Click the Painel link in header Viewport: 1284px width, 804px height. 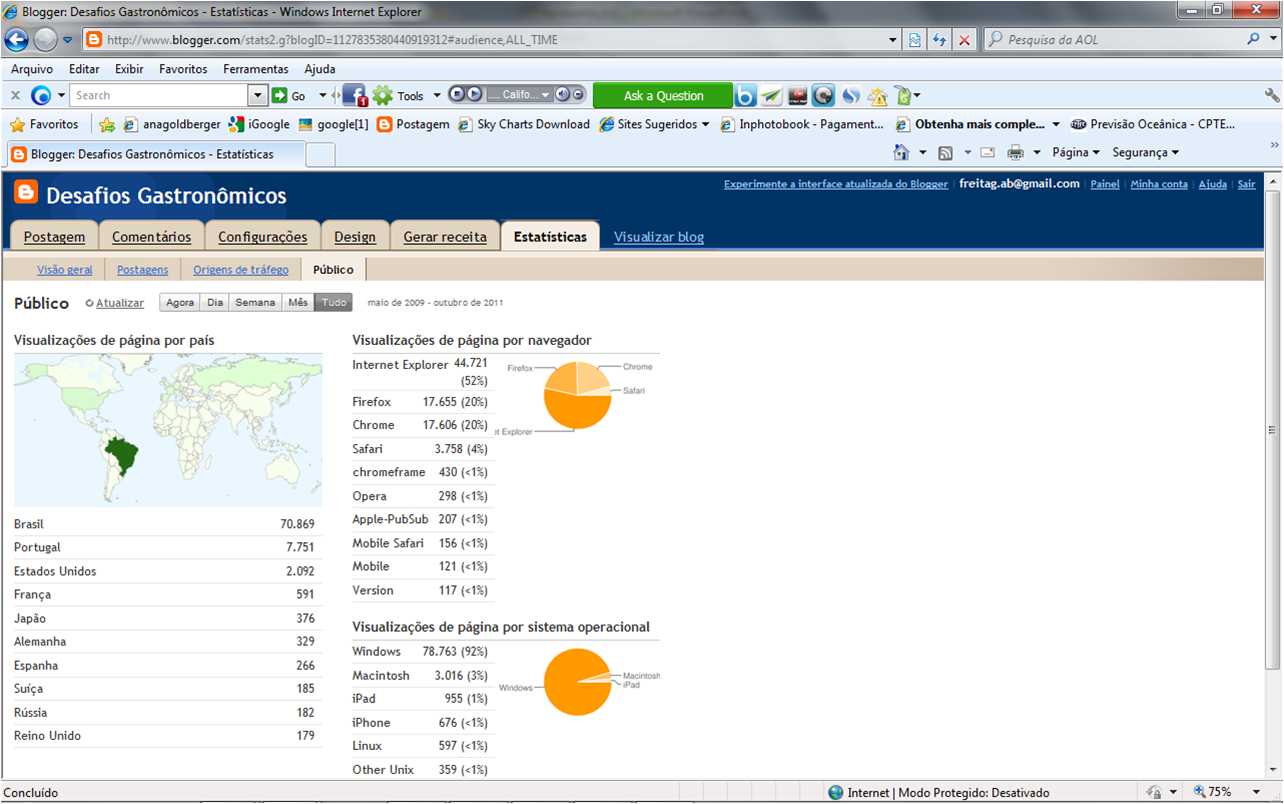click(x=1105, y=184)
